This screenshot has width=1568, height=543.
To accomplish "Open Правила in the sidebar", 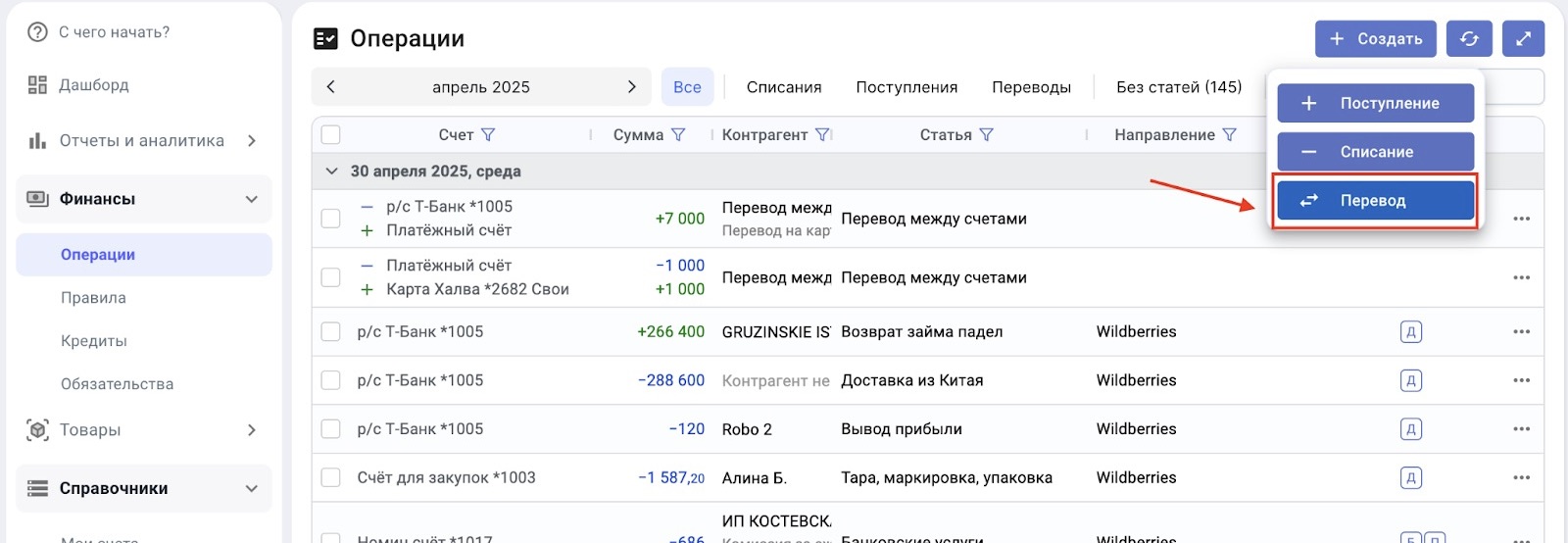I will coord(93,298).
